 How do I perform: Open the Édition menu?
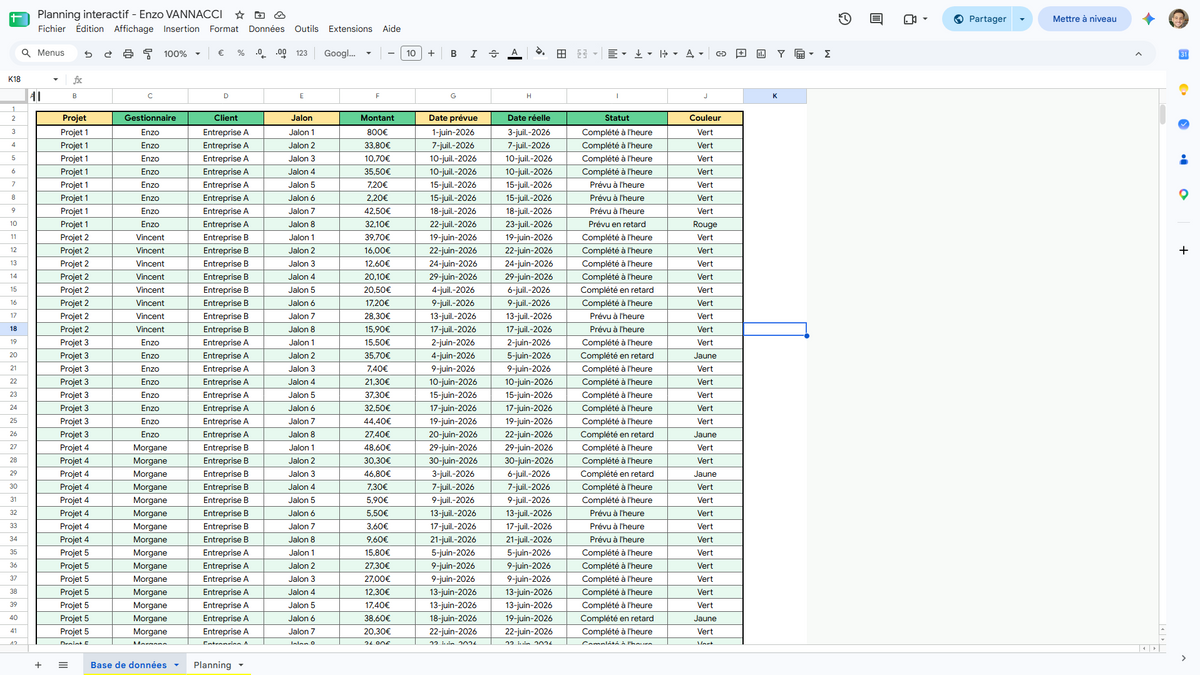90,29
